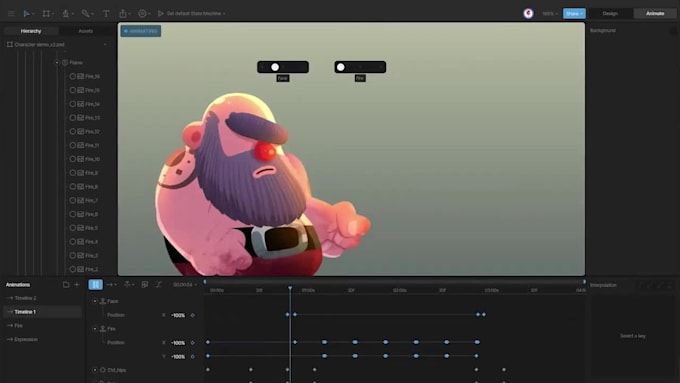The width and height of the screenshot is (680, 383).
Task: Click the ANIMATING status badge
Action: [141, 31]
